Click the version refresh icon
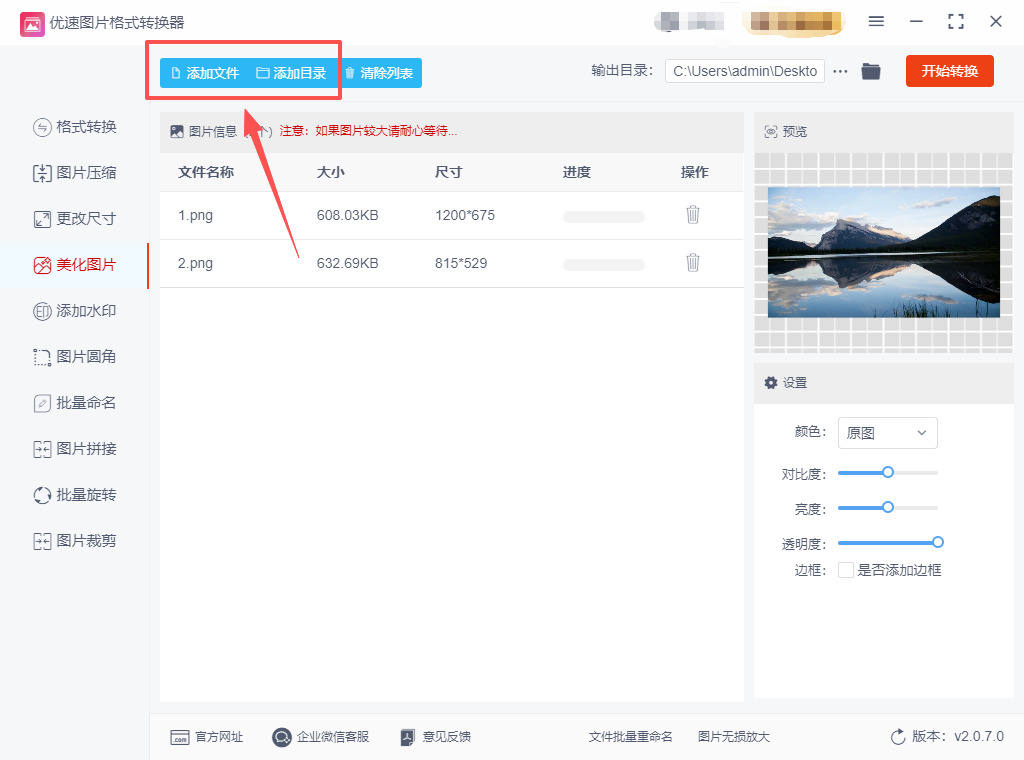This screenshot has width=1024, height=760. (898, 737)
